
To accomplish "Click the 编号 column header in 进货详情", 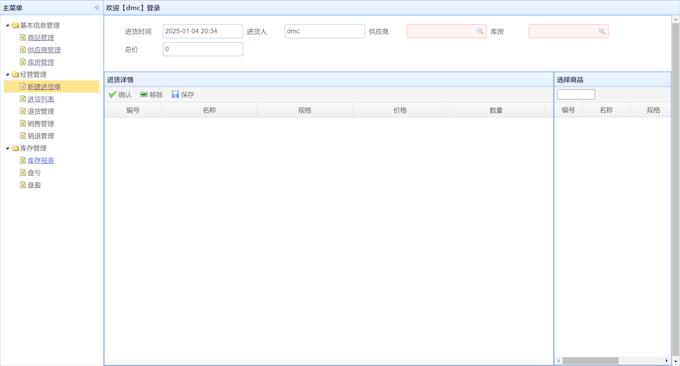I will pyautogui.click(x=133, y=111).
